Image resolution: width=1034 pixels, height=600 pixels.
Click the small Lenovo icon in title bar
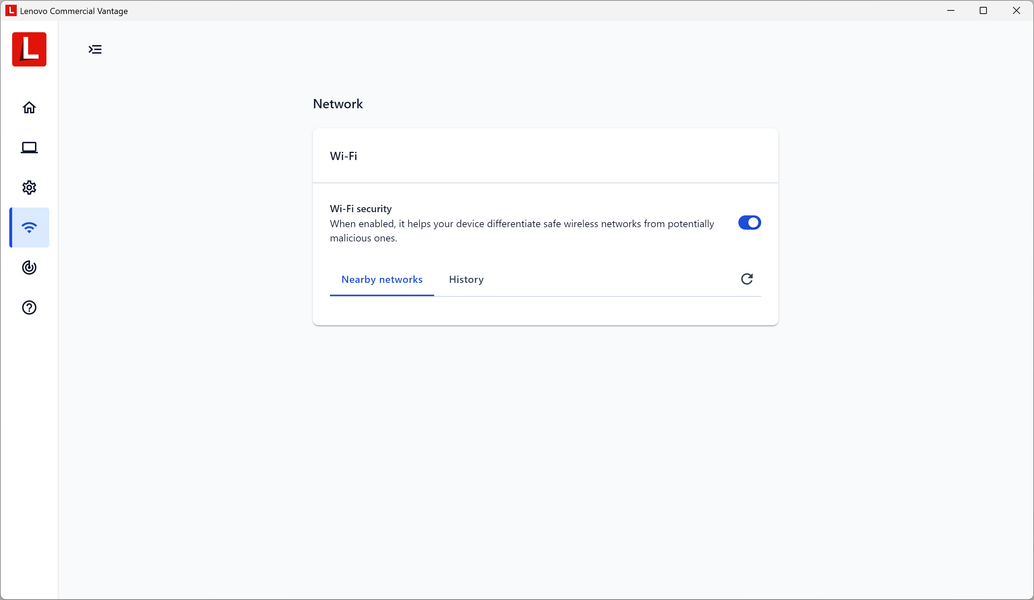(x=11, y=11)
